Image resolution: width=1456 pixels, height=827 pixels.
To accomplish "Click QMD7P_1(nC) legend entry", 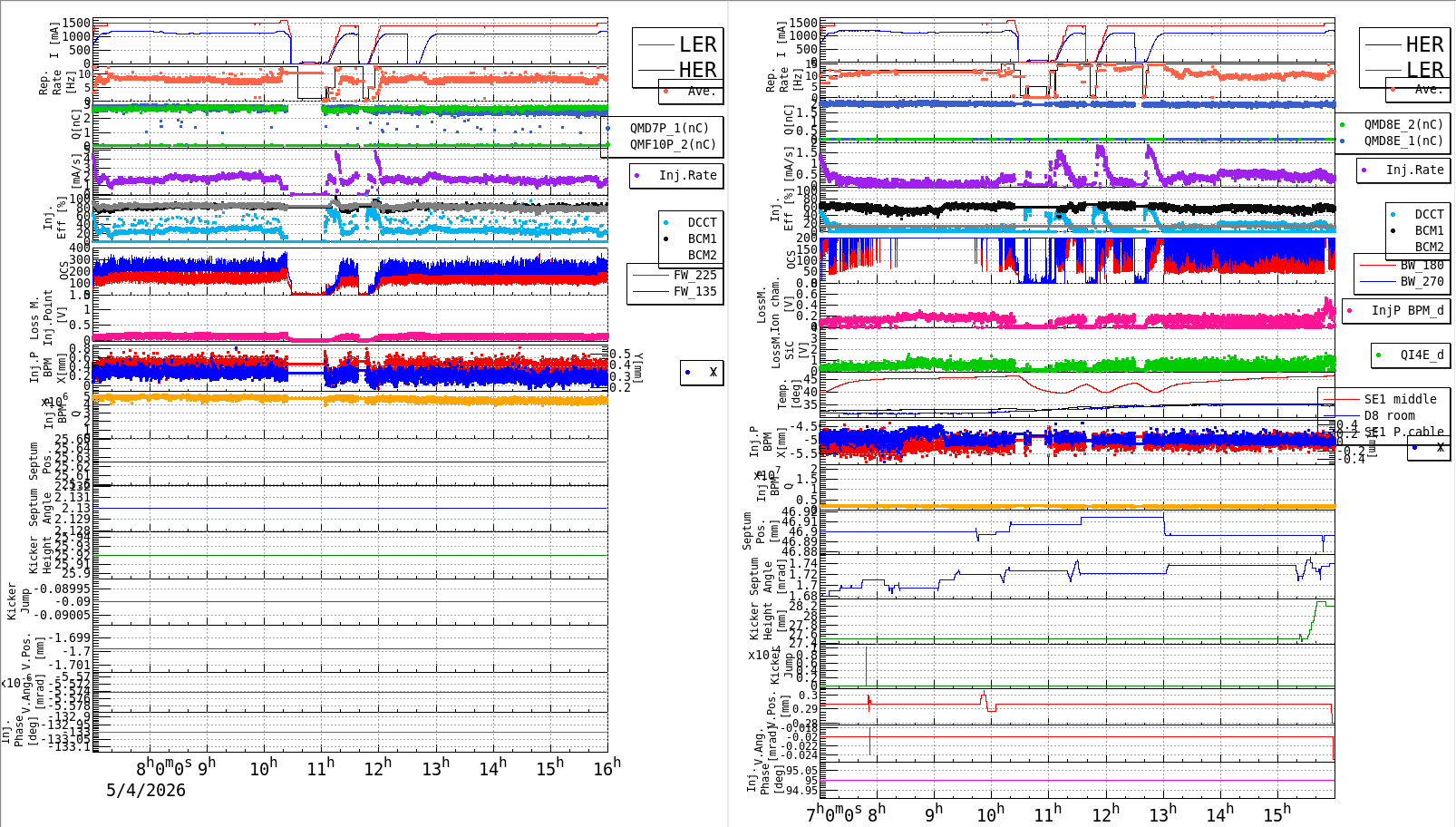I will pyautogui.click(x=670, y=128).
